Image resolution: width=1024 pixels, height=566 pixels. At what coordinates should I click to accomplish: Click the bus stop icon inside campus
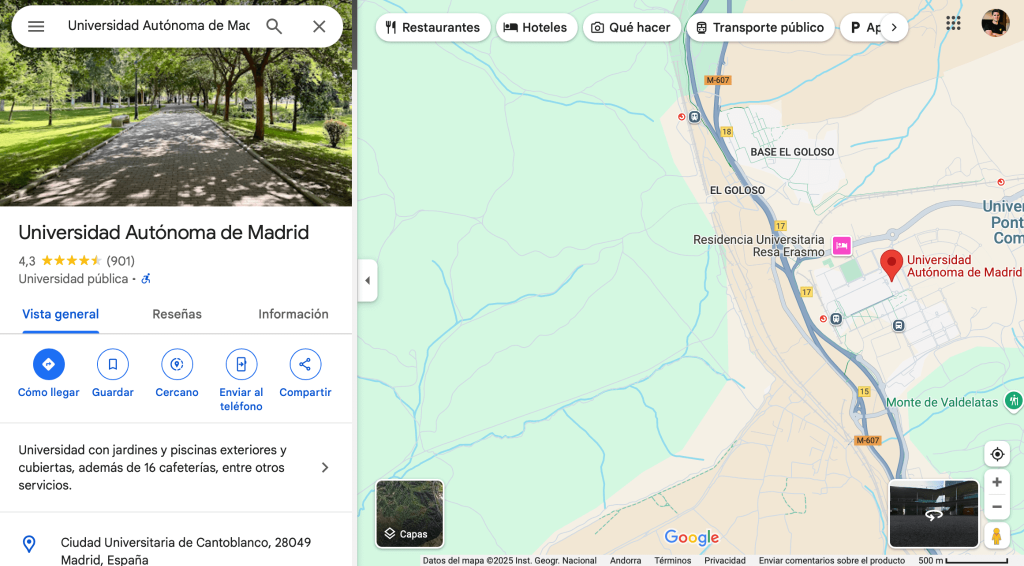899,326
